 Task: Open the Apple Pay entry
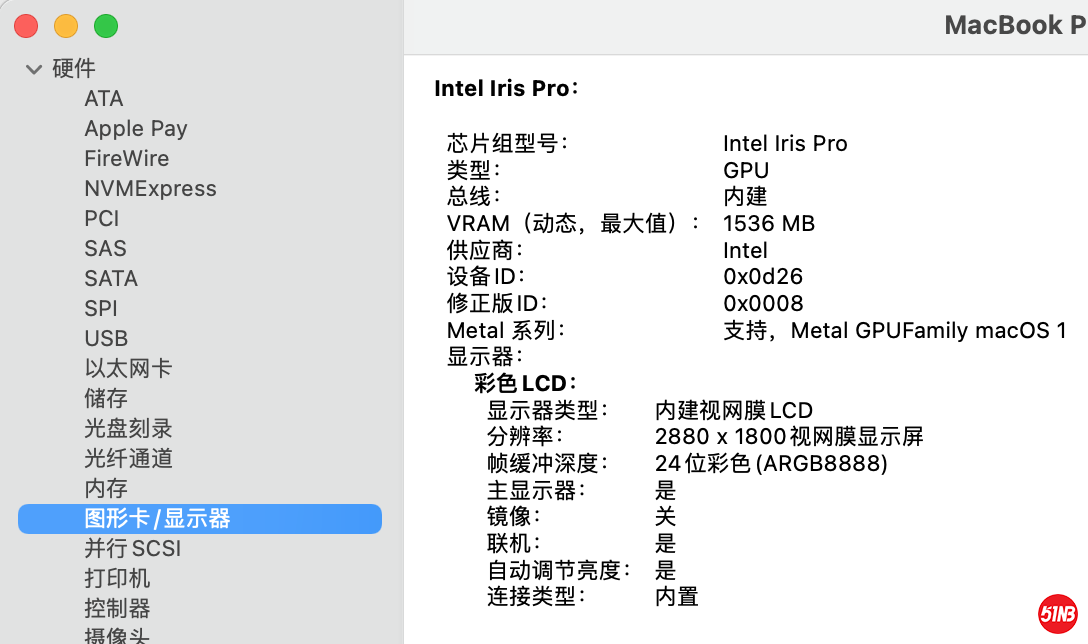[x=136, y=129]
